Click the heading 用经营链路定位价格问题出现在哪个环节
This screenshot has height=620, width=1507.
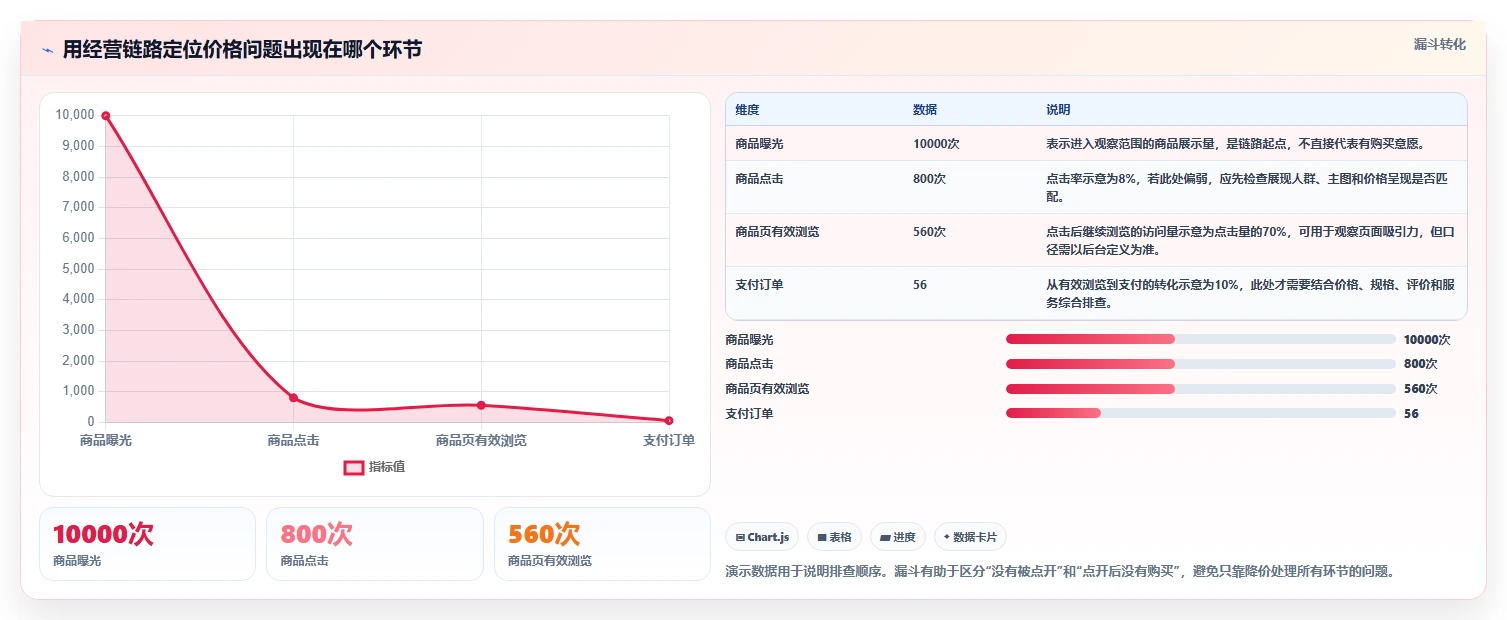click(242, 50)
